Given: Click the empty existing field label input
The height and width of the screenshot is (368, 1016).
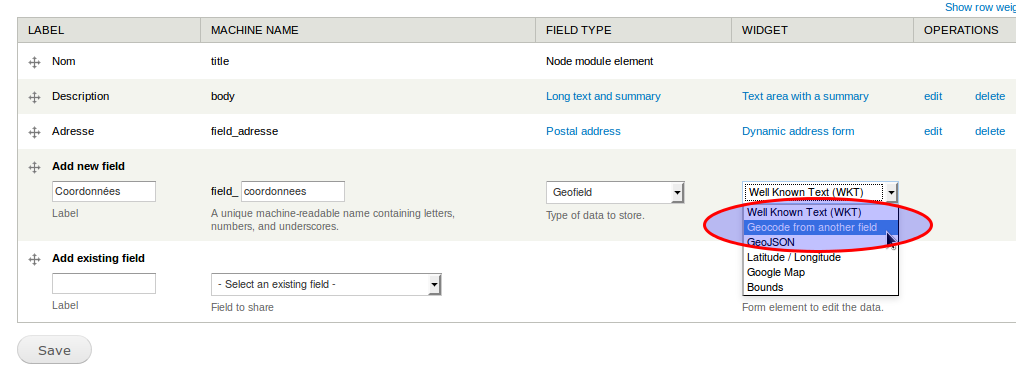Looking at the screenshot, I should pyautogui.click(x=104, y=284).
